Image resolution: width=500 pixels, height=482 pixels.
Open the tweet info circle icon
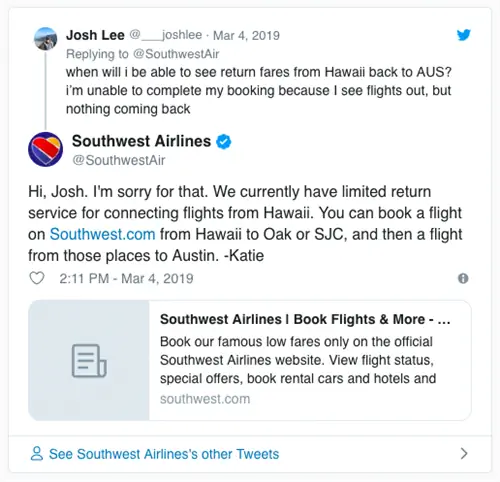[x=463, y=278]
